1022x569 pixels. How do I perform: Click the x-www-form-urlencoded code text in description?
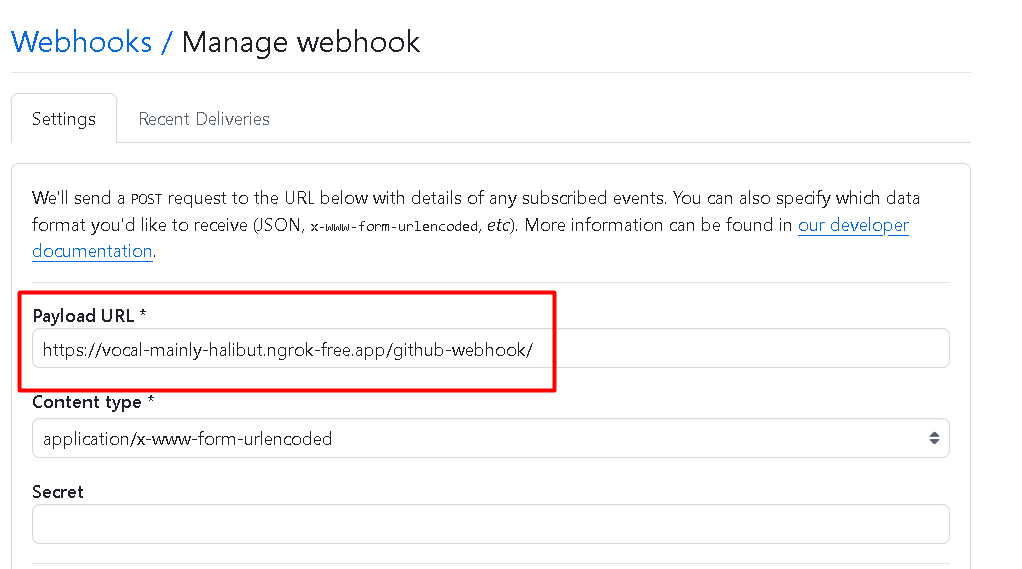394,226
